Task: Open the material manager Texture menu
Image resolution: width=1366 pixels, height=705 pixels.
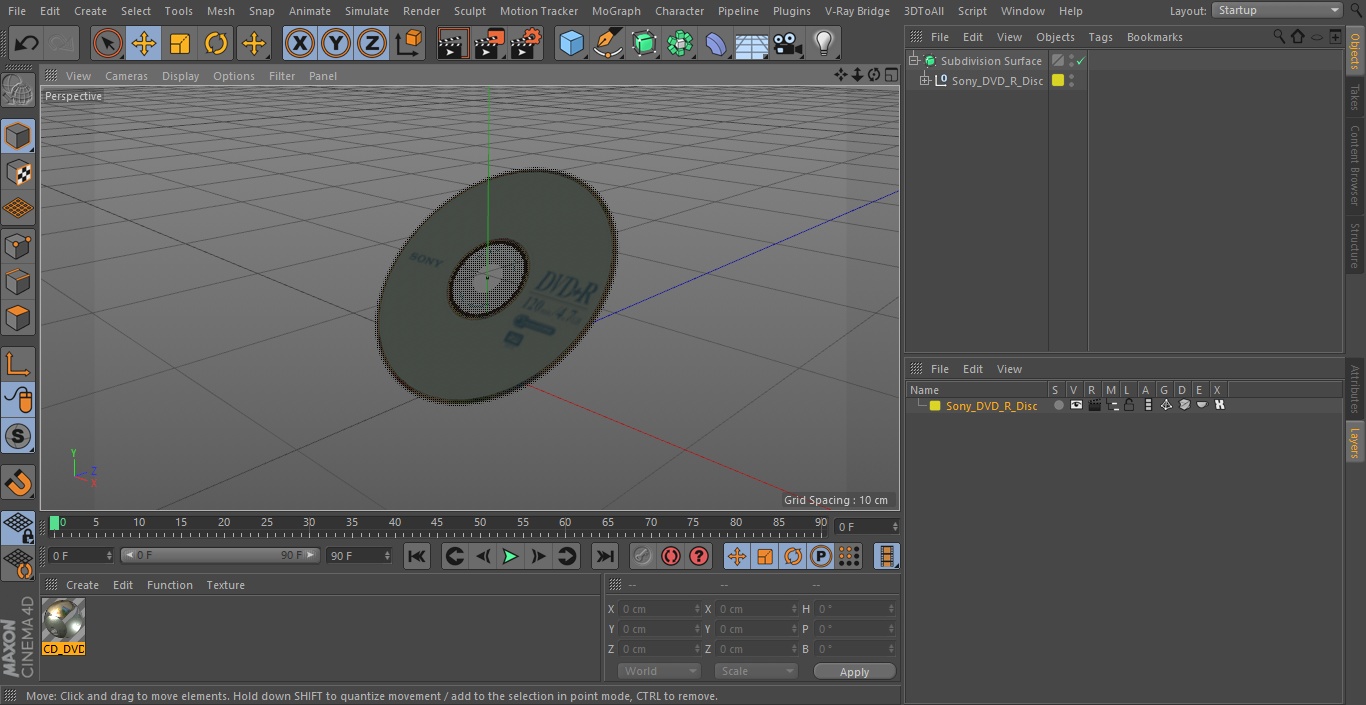Action: tap(225, 585)
